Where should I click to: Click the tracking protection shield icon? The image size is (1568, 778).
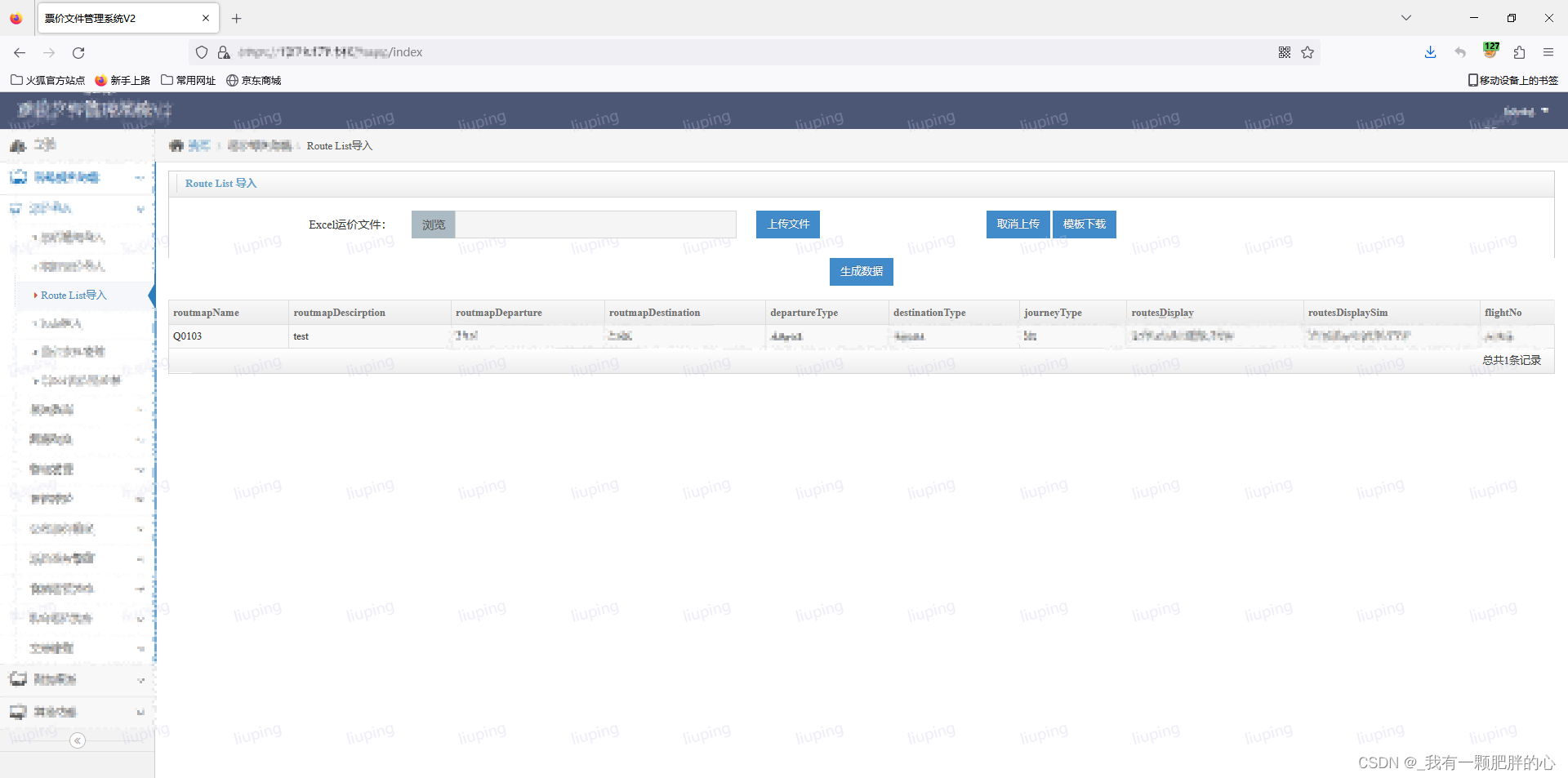[202, 52]
